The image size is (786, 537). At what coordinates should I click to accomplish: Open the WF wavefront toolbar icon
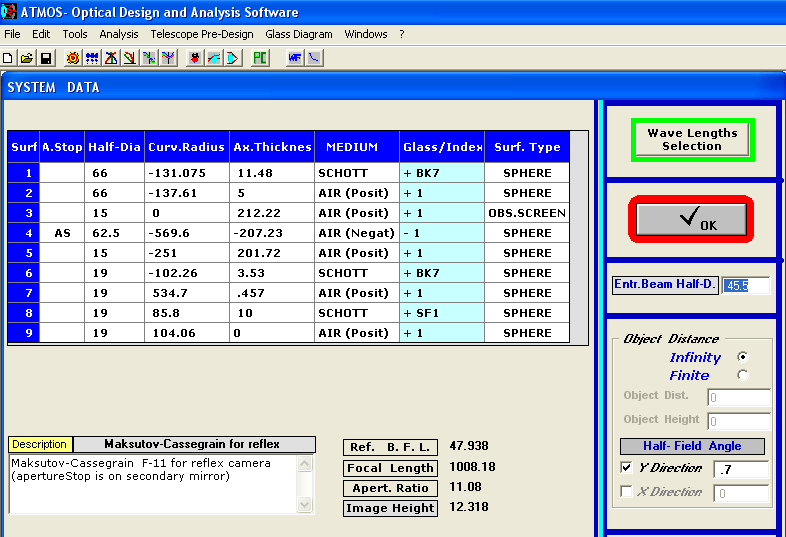[x=295, y=58]
